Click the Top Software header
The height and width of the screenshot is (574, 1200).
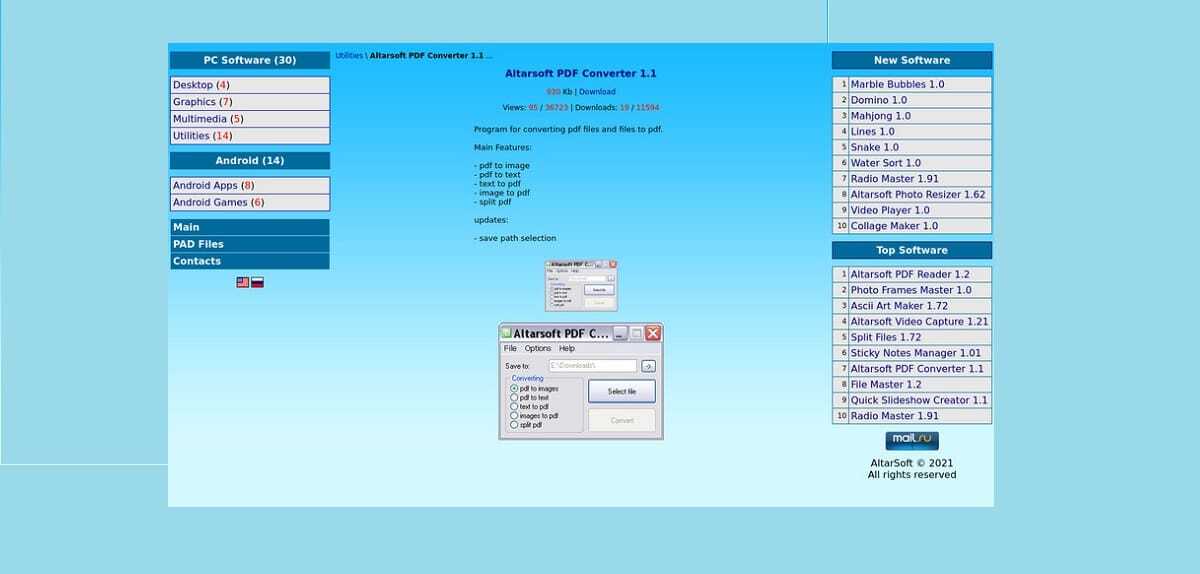pos(912,250)
